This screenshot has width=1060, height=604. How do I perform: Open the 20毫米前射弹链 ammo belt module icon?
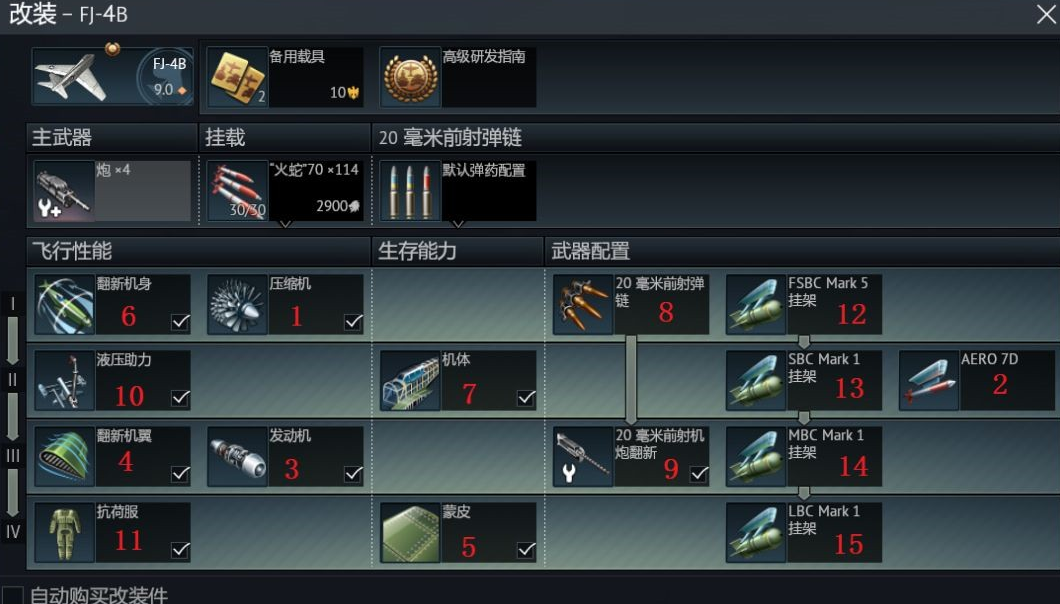coord(583,304)
